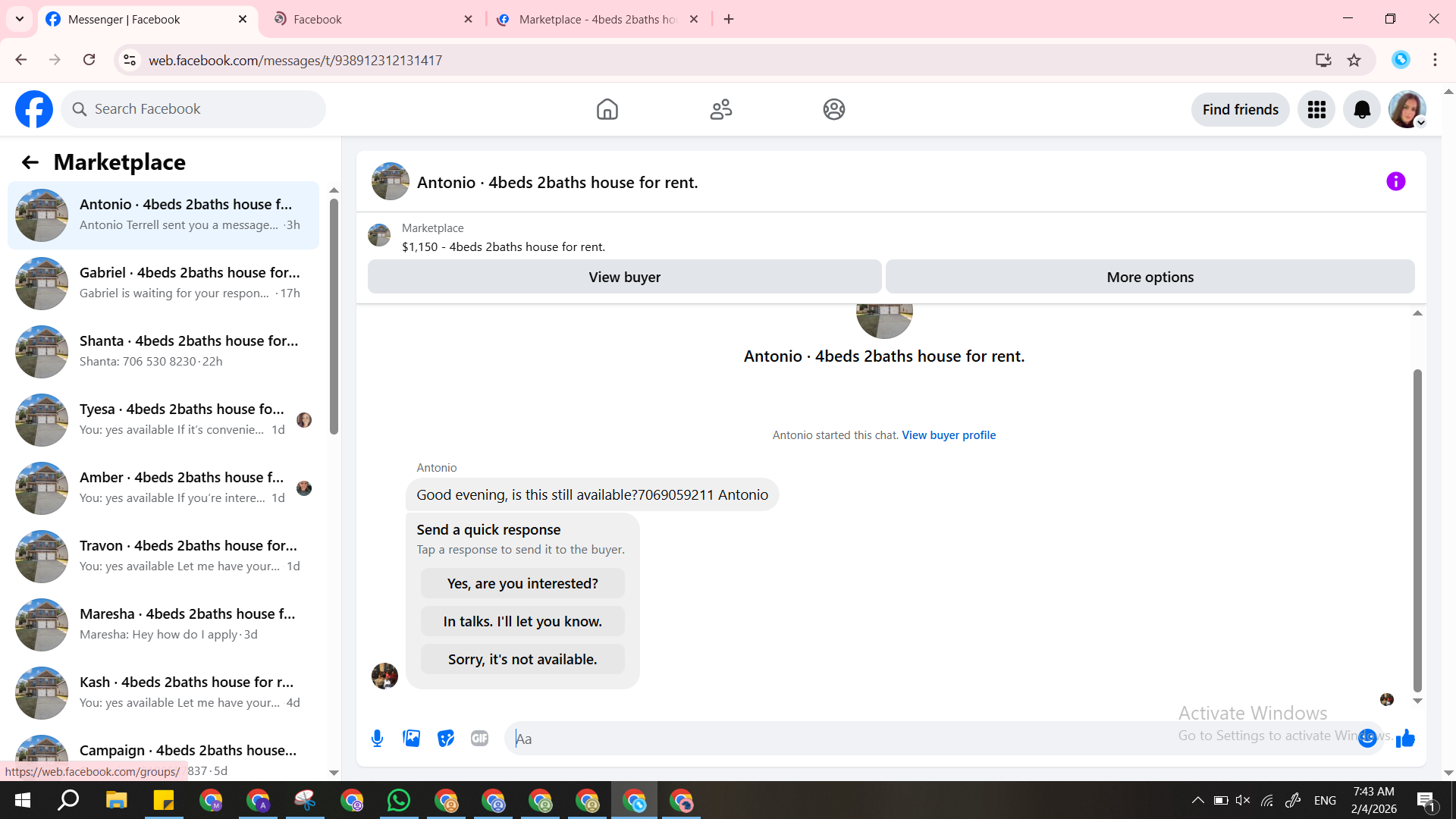The height and width of the screenshot is (819, 1456).
Task: Open the GIF picker icon
Action: tap(479, 738)
